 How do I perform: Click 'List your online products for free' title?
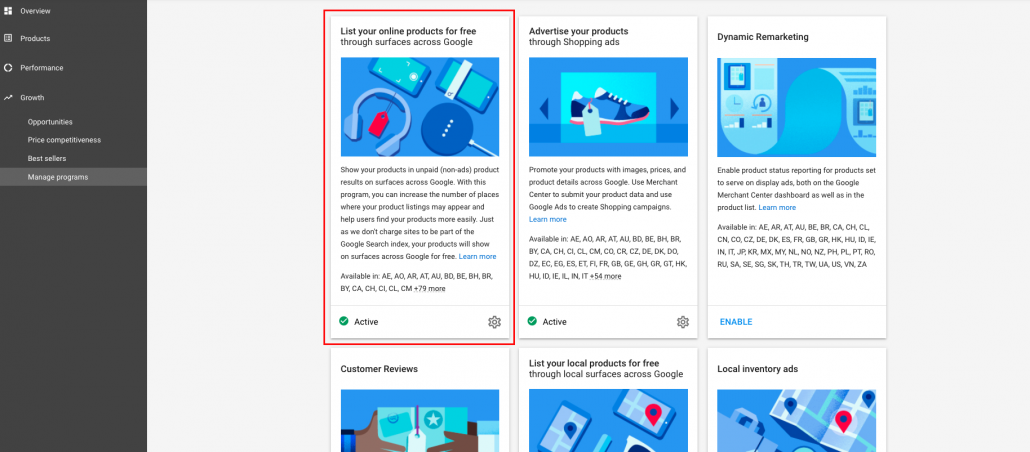(x=409, y=31)
